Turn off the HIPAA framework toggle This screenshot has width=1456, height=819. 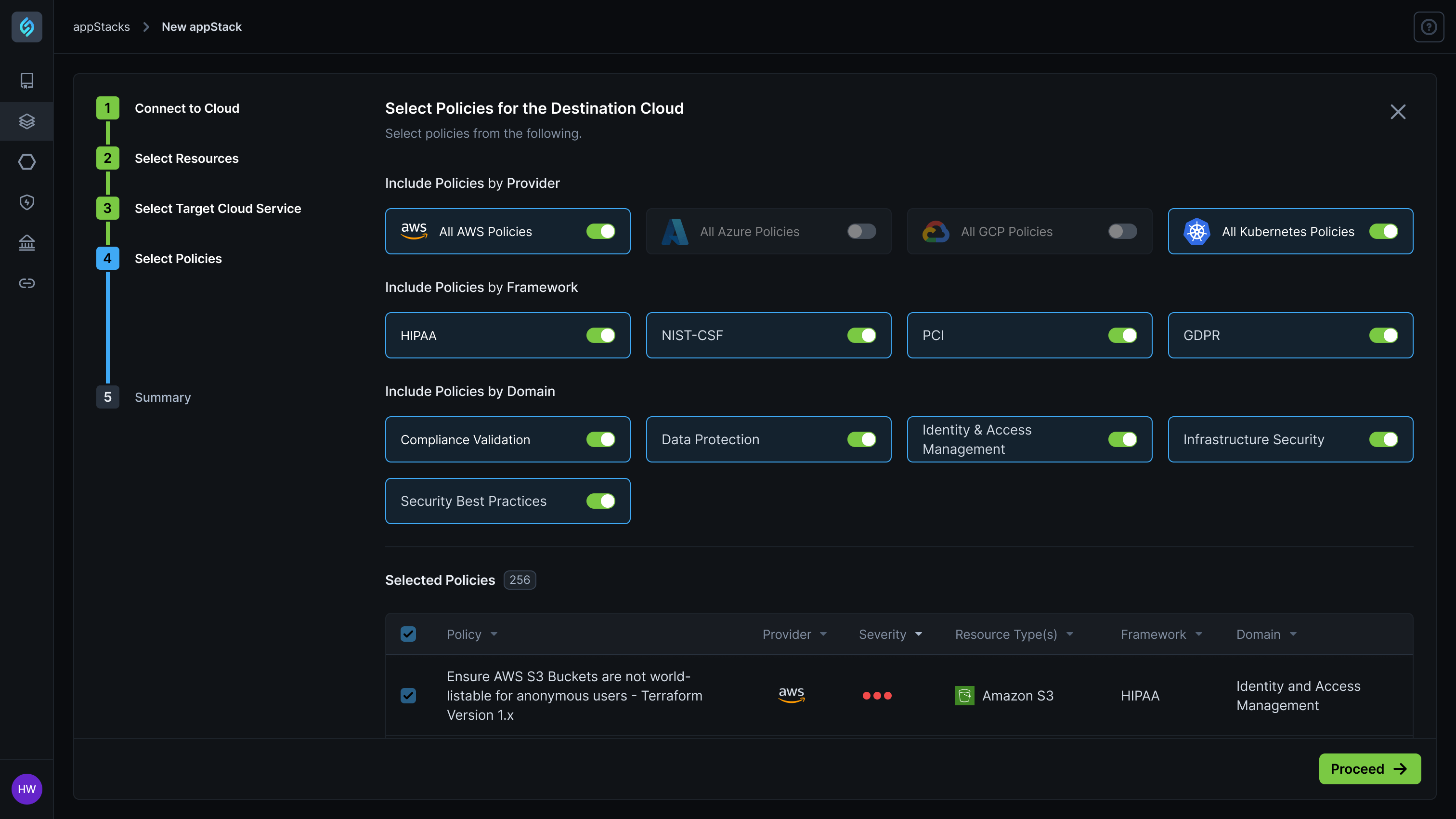point(600,335)
